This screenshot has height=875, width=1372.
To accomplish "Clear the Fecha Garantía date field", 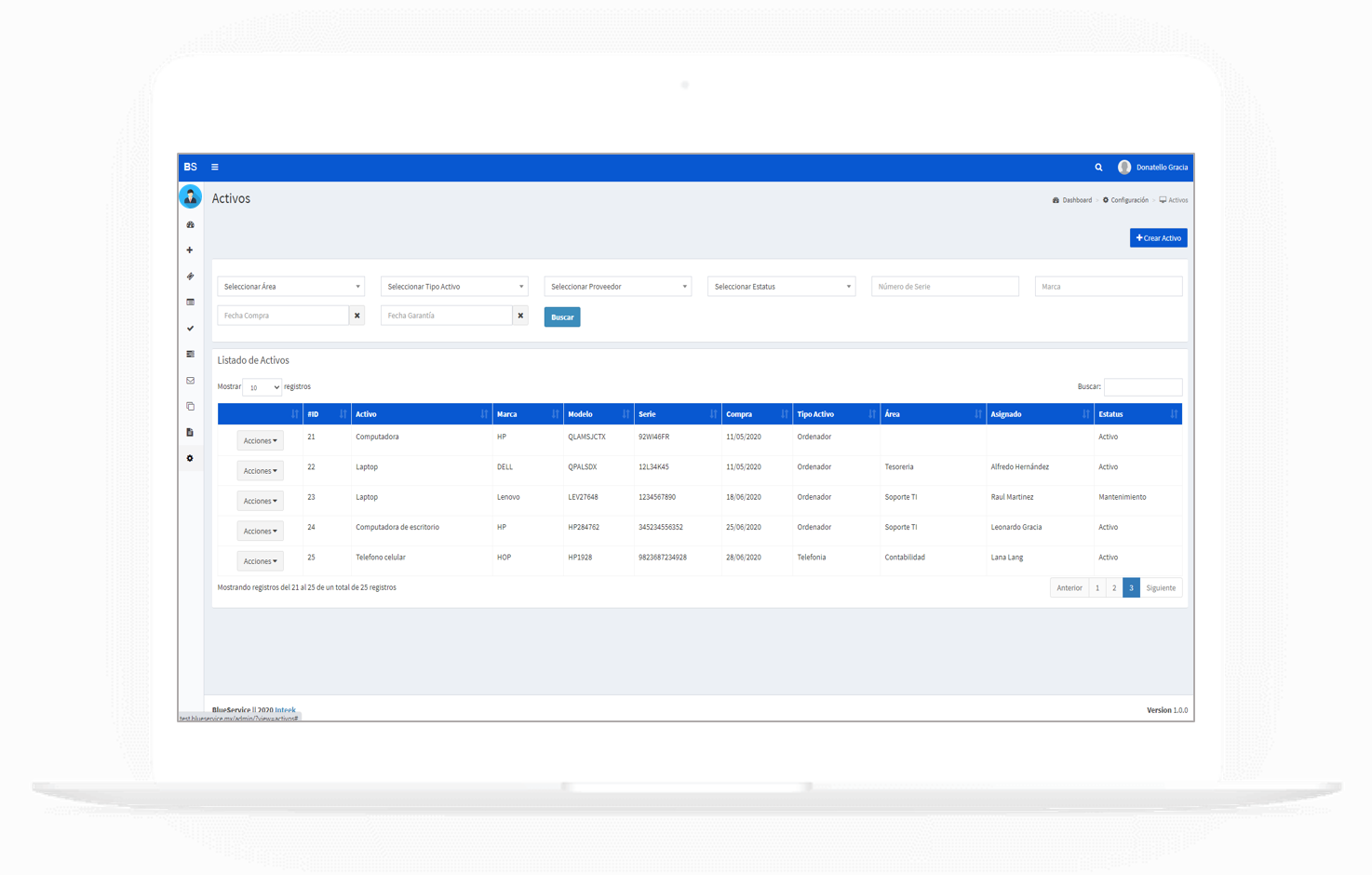I will point(520,316).
